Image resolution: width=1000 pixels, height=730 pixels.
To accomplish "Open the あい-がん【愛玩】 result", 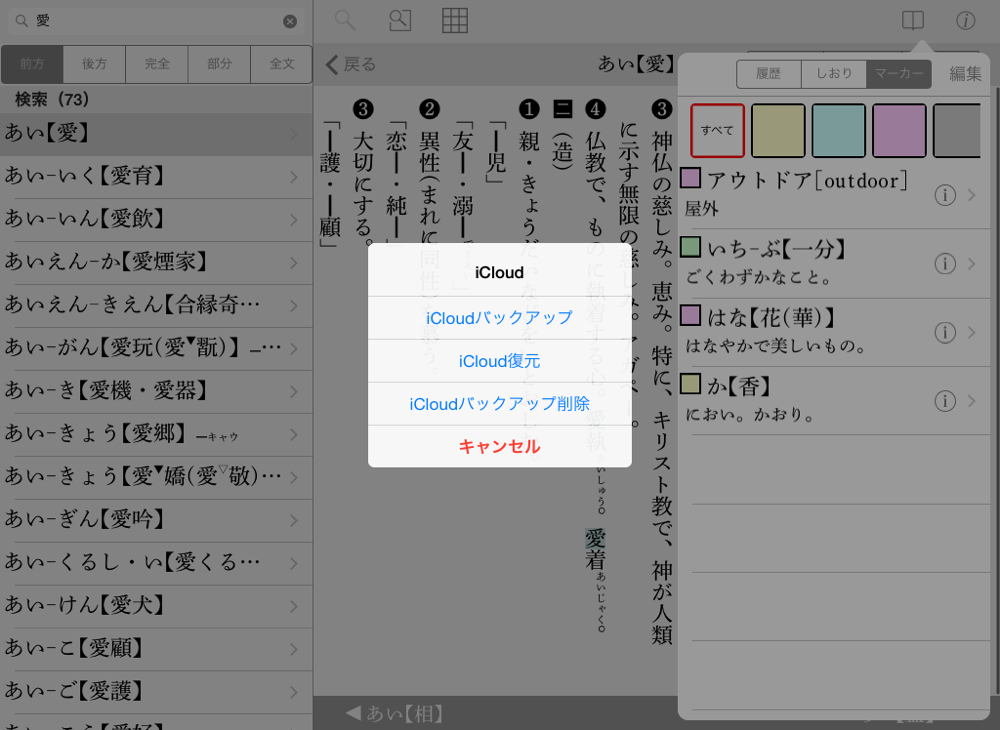I will tap(156, 348).
